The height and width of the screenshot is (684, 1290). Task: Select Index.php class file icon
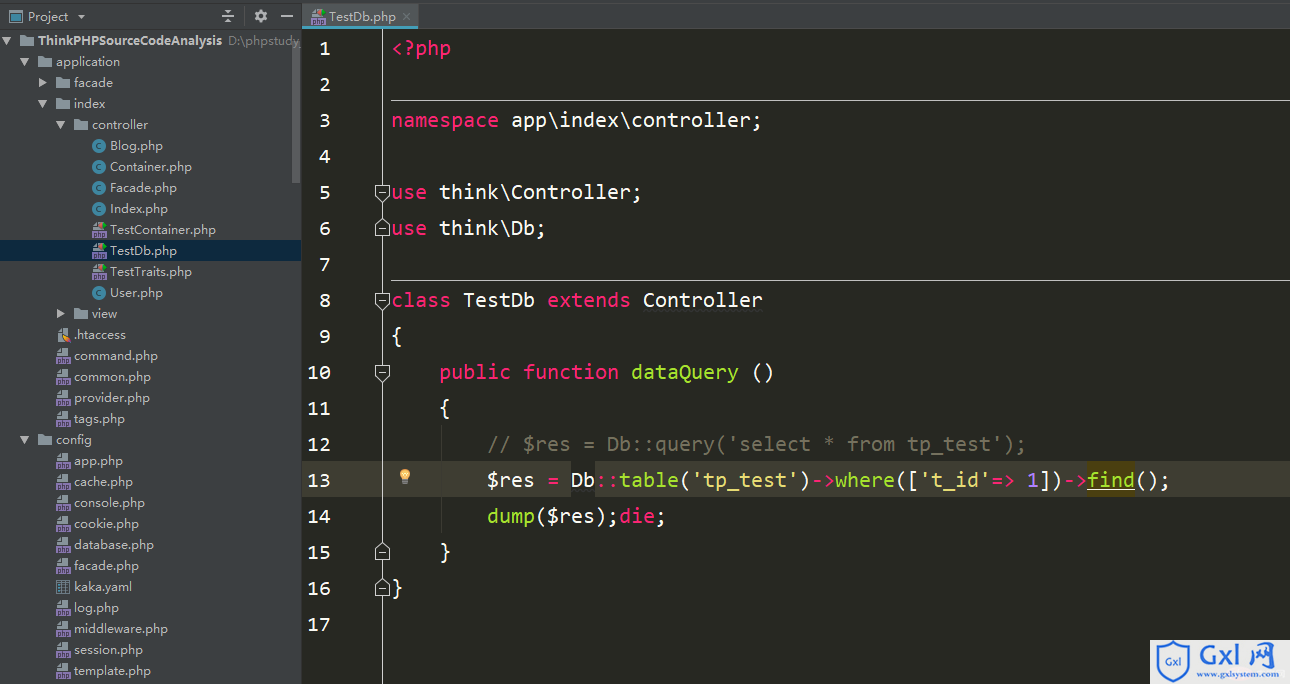99,209
